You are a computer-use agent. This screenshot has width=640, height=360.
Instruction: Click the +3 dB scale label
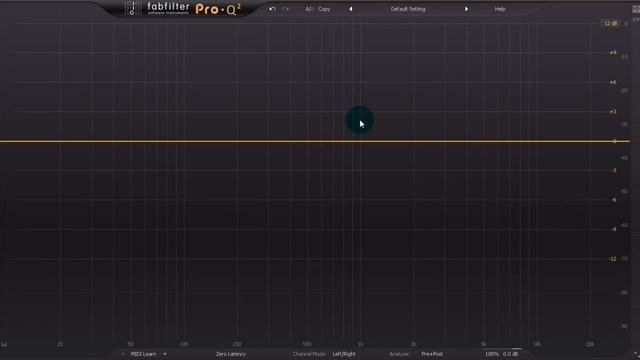pos(613,111)
